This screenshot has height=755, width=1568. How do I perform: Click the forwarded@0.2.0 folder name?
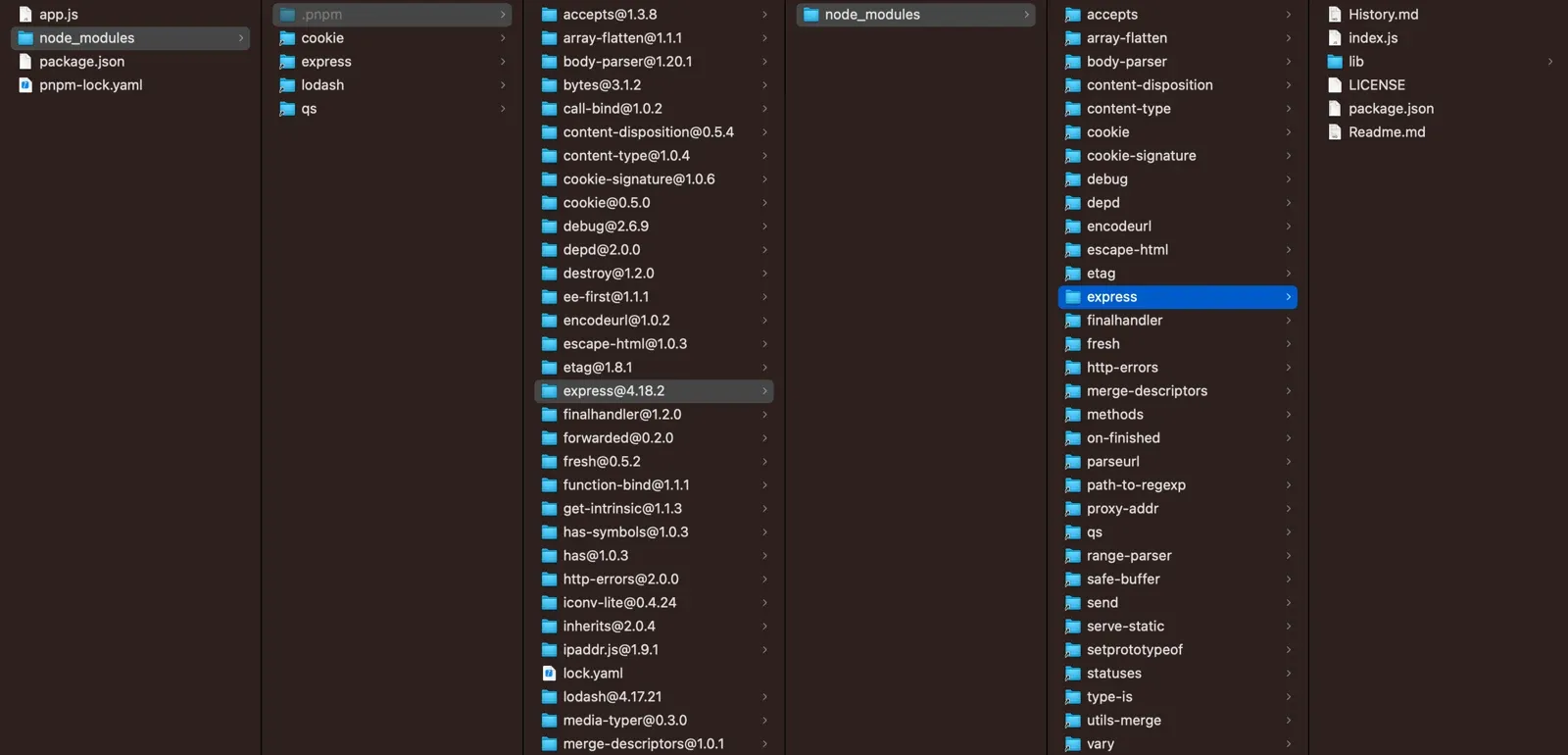click(x=618, y=438)
